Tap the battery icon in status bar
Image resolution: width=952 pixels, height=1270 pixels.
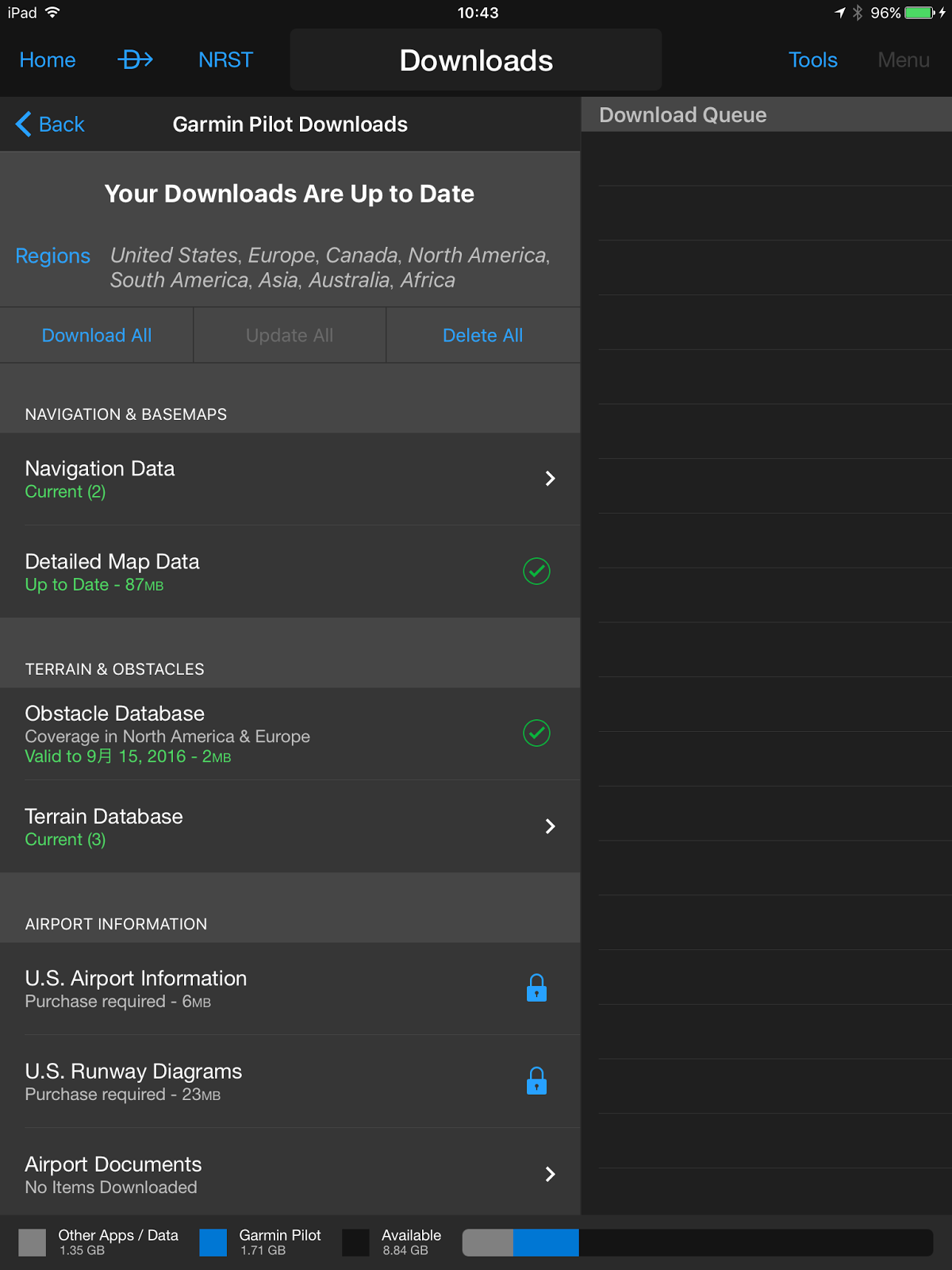coord(920,13)
